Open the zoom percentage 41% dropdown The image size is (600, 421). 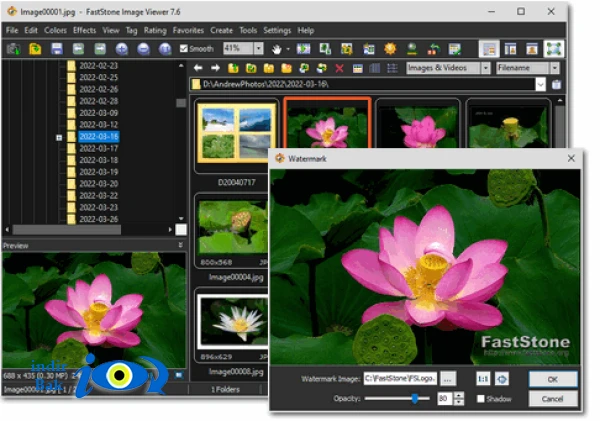pos(259,48)
